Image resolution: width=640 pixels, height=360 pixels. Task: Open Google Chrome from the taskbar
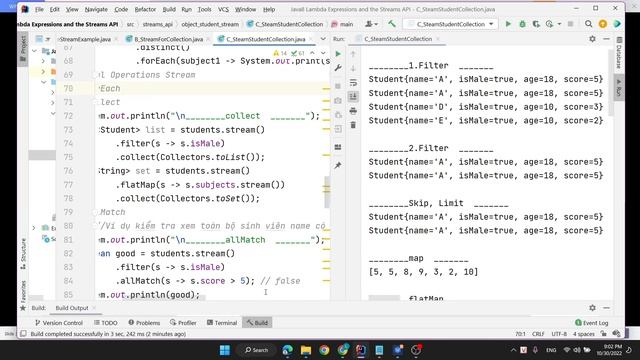pyautogui.click(x=324, y=350)
